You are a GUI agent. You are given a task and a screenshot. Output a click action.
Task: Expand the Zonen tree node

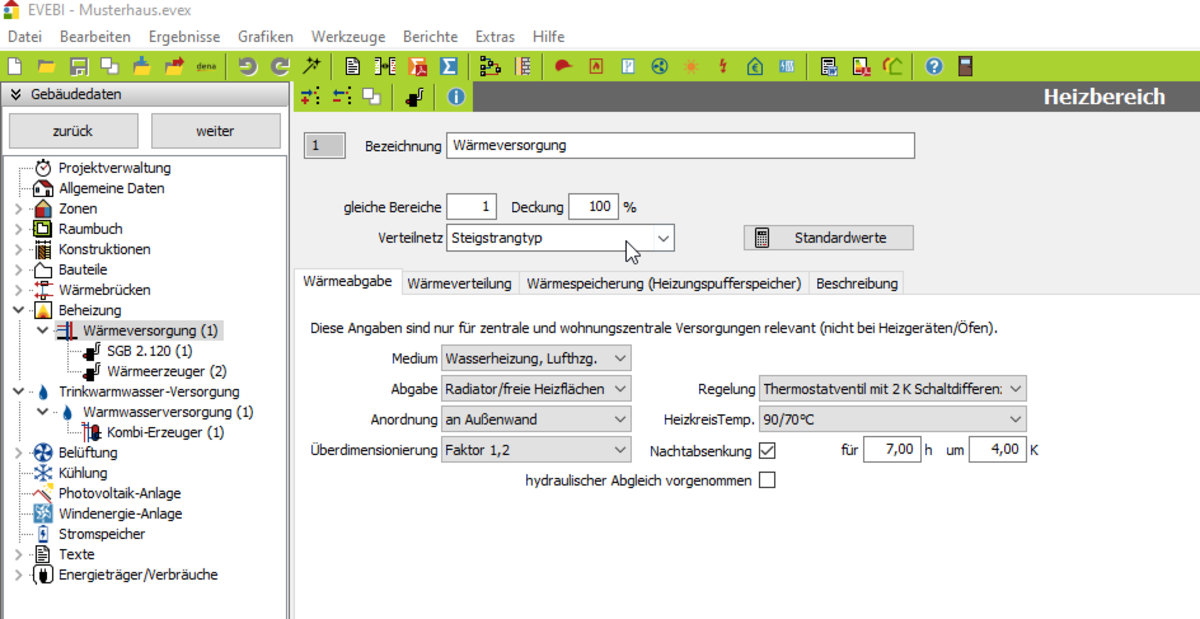tap(18, 209)
